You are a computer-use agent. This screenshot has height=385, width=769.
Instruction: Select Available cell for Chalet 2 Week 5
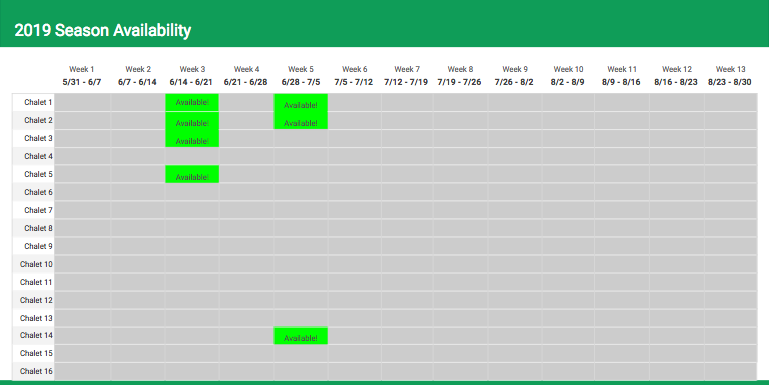301,121
